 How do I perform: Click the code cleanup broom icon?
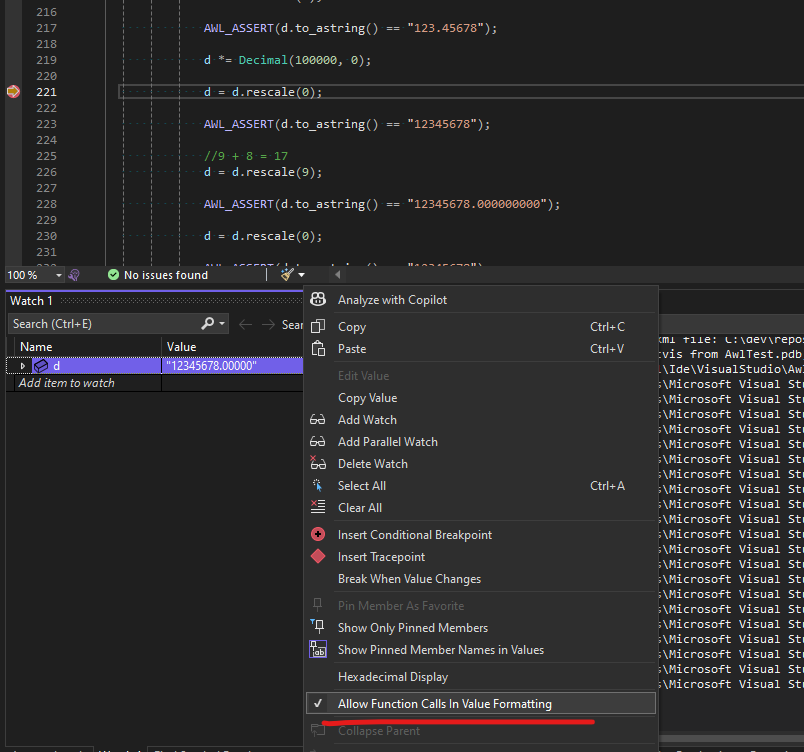(x=288, y=275)
